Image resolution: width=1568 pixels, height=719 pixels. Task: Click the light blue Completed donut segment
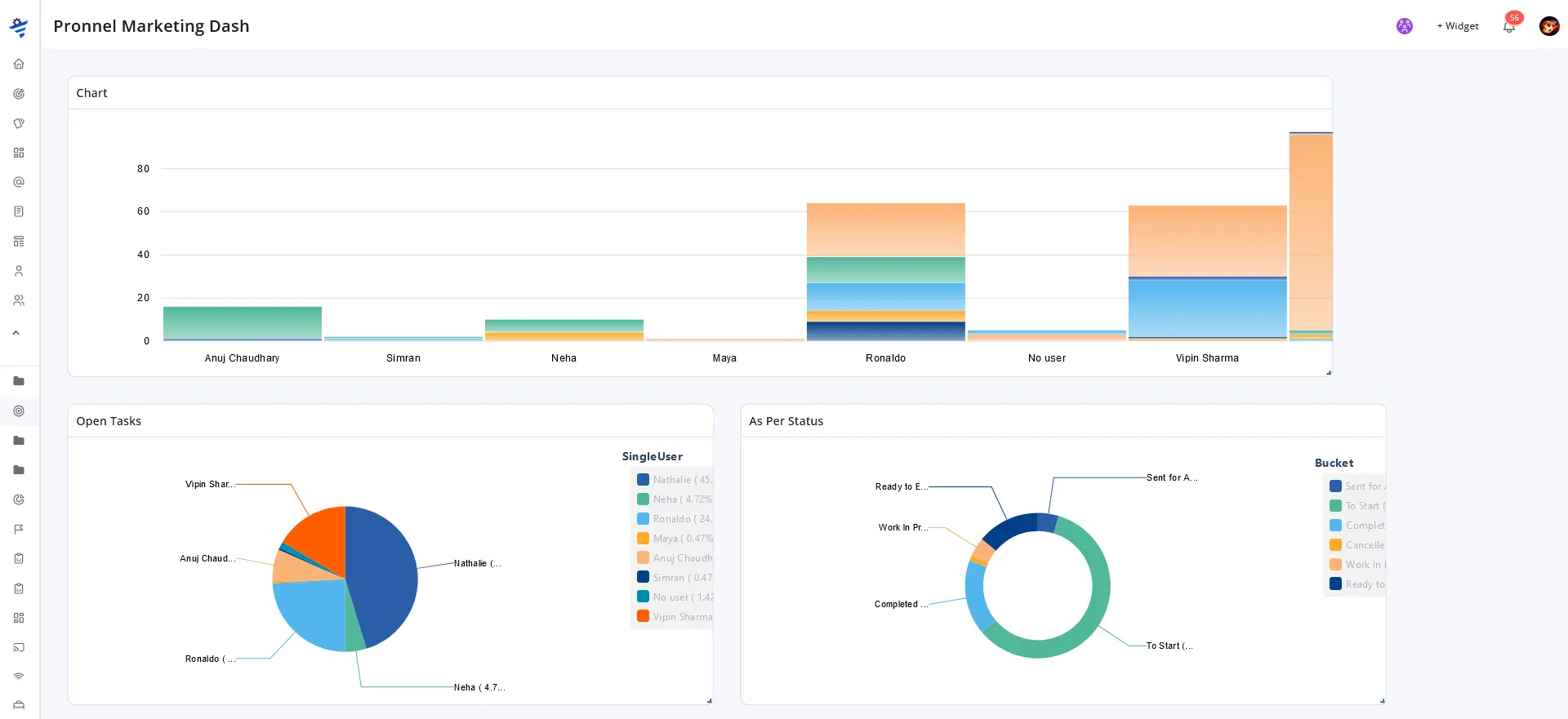[x=977, y=596]
